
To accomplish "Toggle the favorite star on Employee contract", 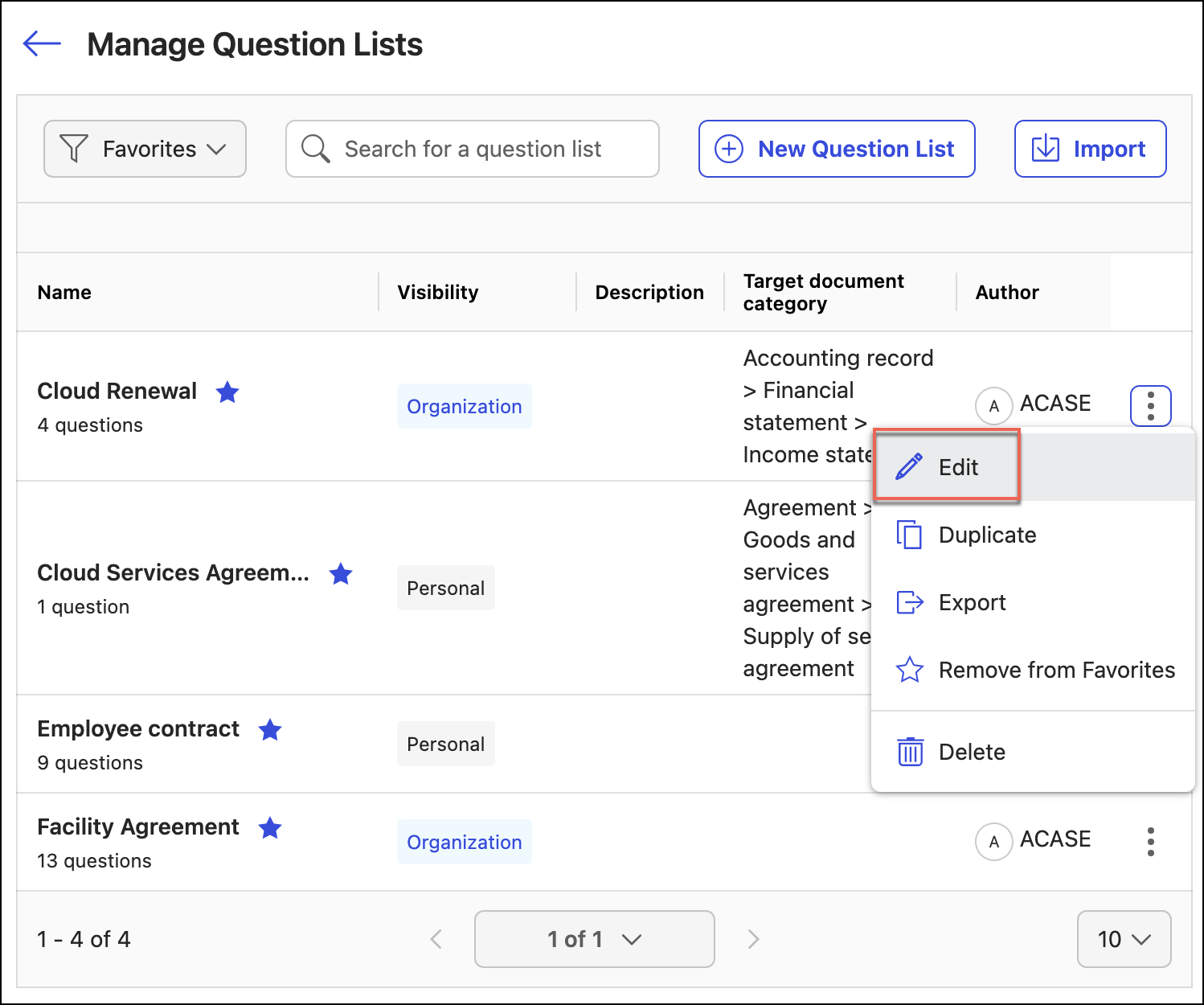I will [x=270, y=730].
